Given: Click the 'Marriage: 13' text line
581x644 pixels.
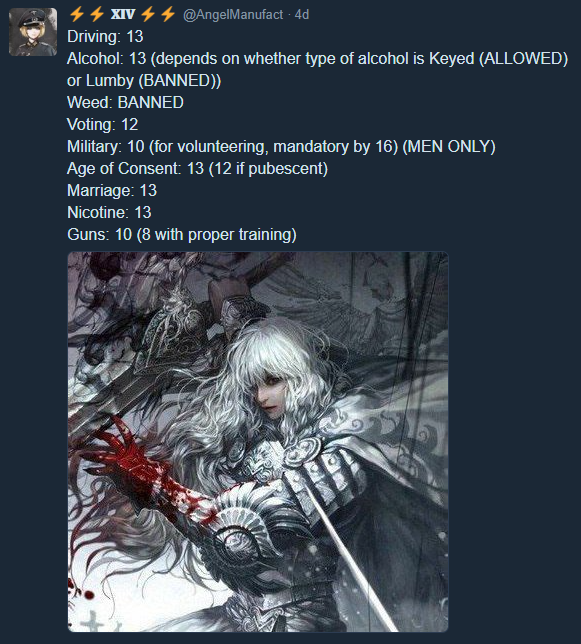Looking at the screenshot, I should click(112, 191).
